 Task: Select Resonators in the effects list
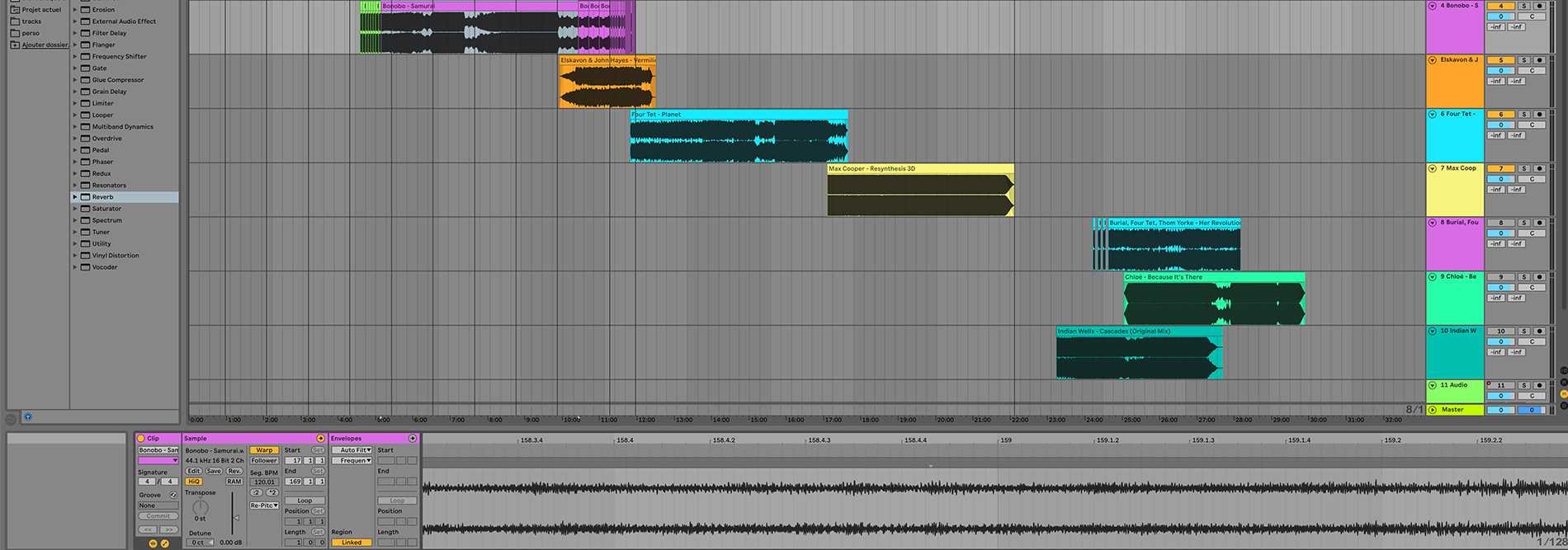[109, 186]
